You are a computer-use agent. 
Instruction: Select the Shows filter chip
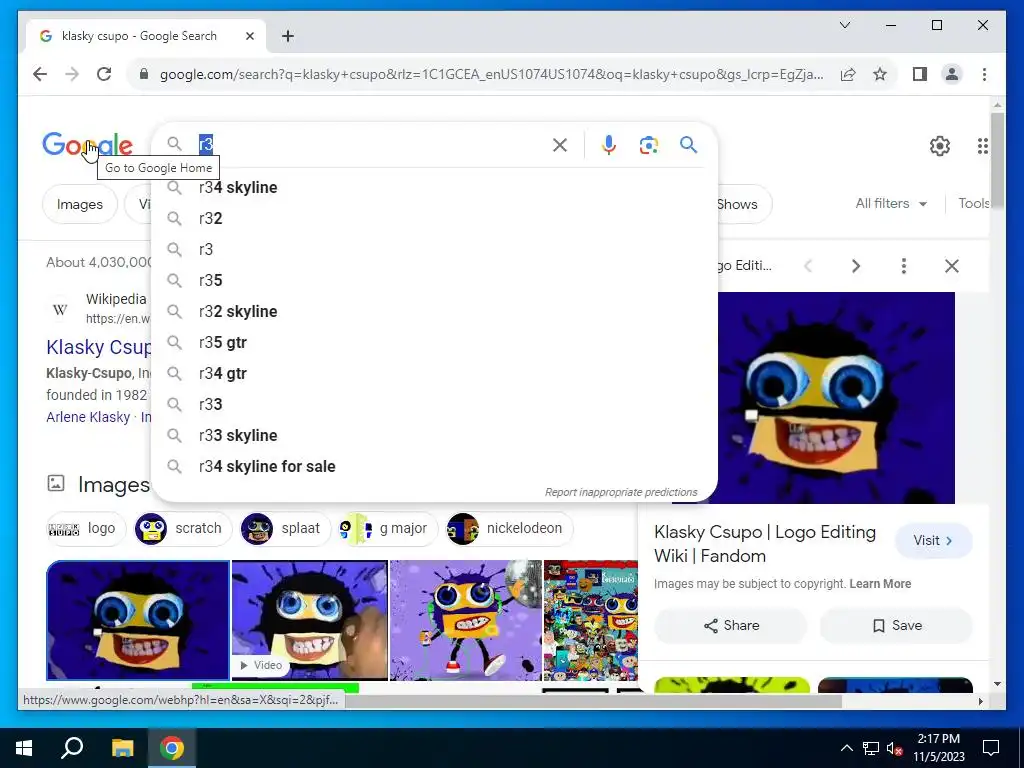click(x=744, y=204)
